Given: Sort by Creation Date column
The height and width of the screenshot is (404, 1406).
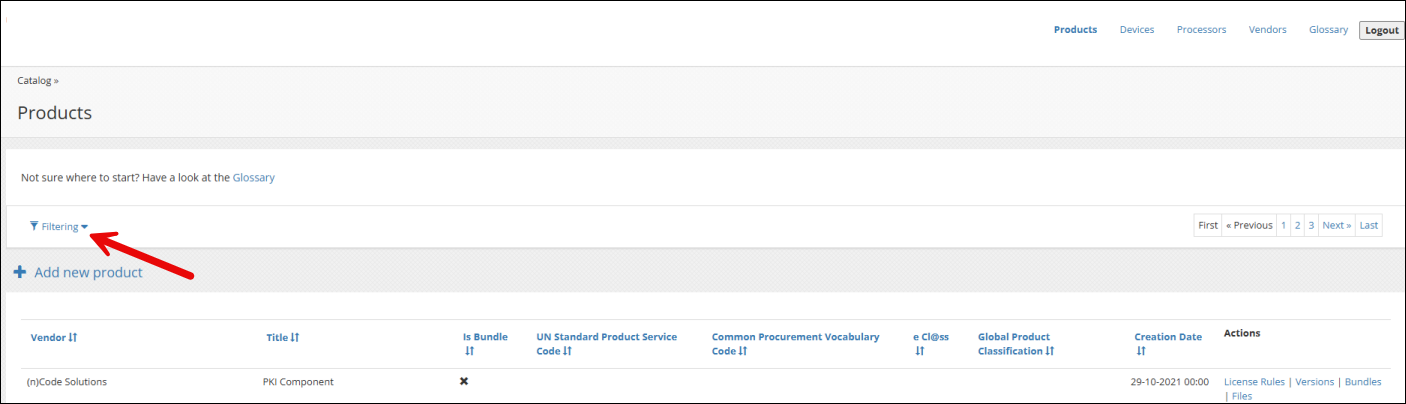Looking at the screenshot, I should [x=1168, y=344].
